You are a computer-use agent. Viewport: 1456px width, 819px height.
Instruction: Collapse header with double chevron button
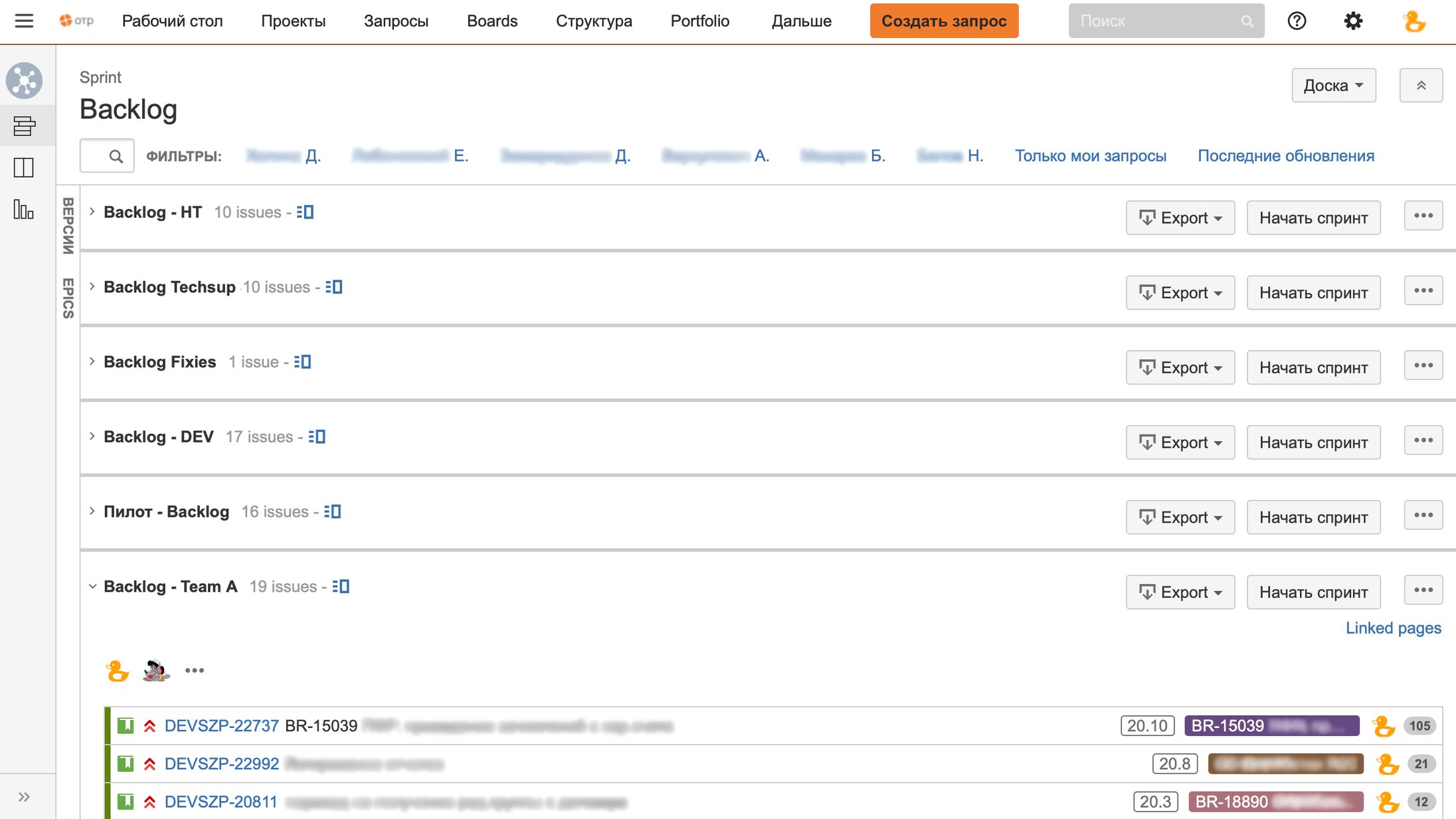tap(1421, 85)
